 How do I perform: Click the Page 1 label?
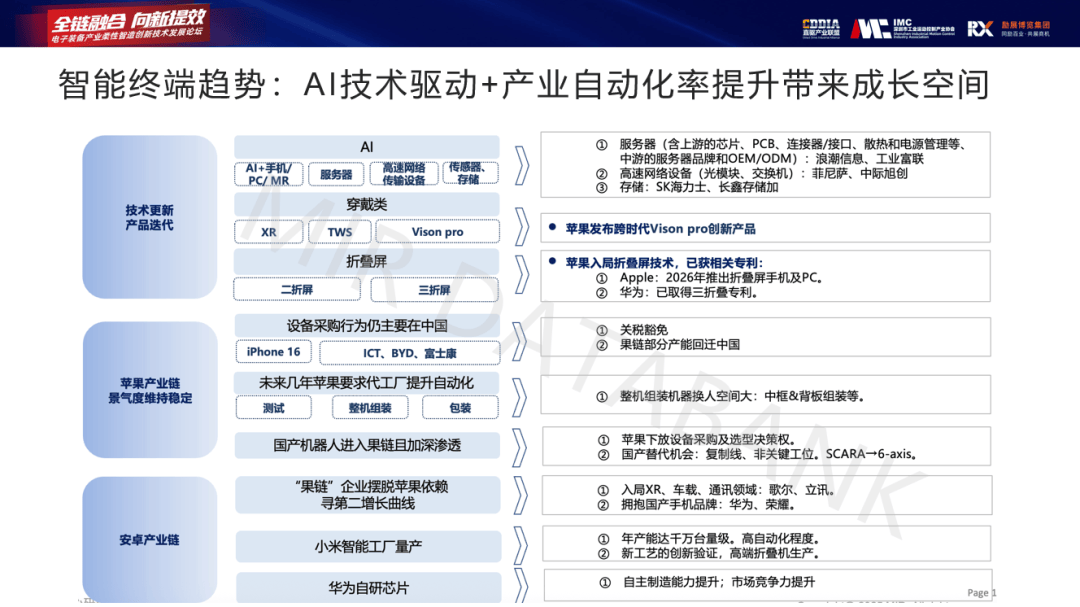982,593
